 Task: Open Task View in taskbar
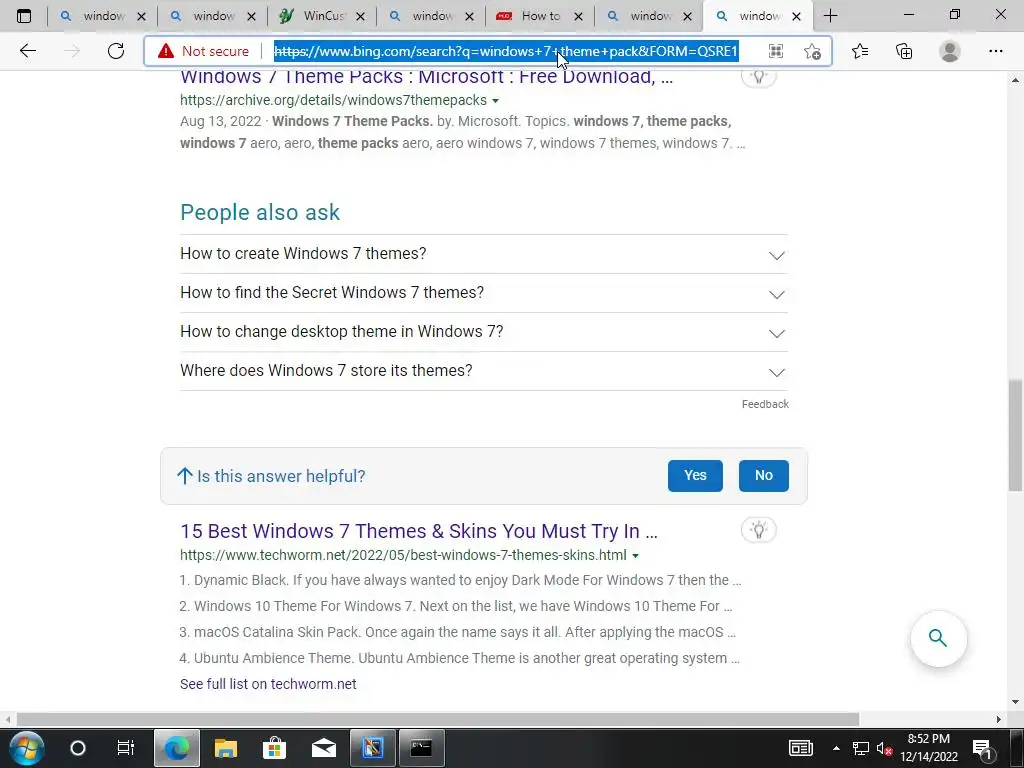125,748
